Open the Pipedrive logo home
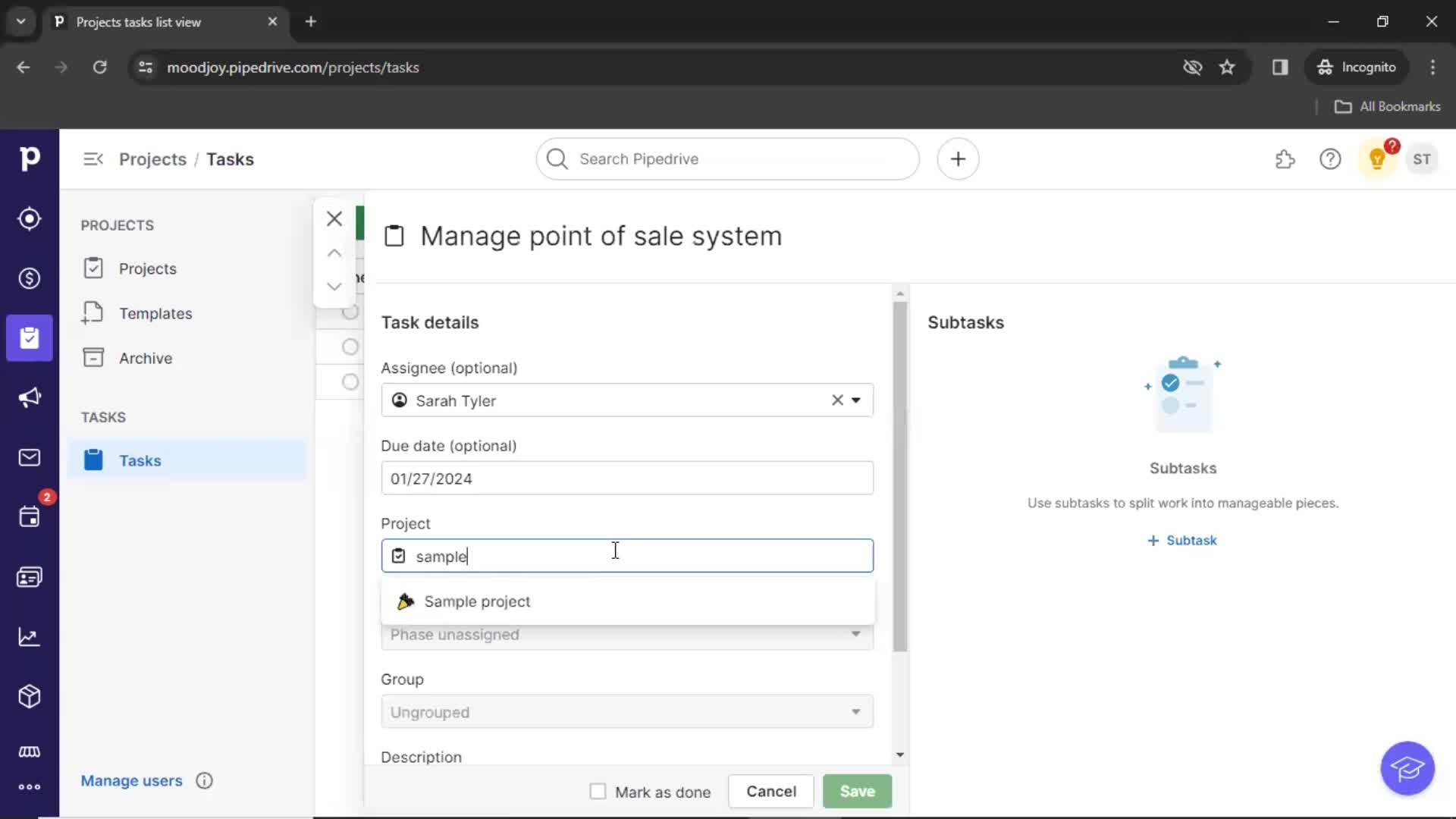The image size is (1456, 819). coord(30,158)
